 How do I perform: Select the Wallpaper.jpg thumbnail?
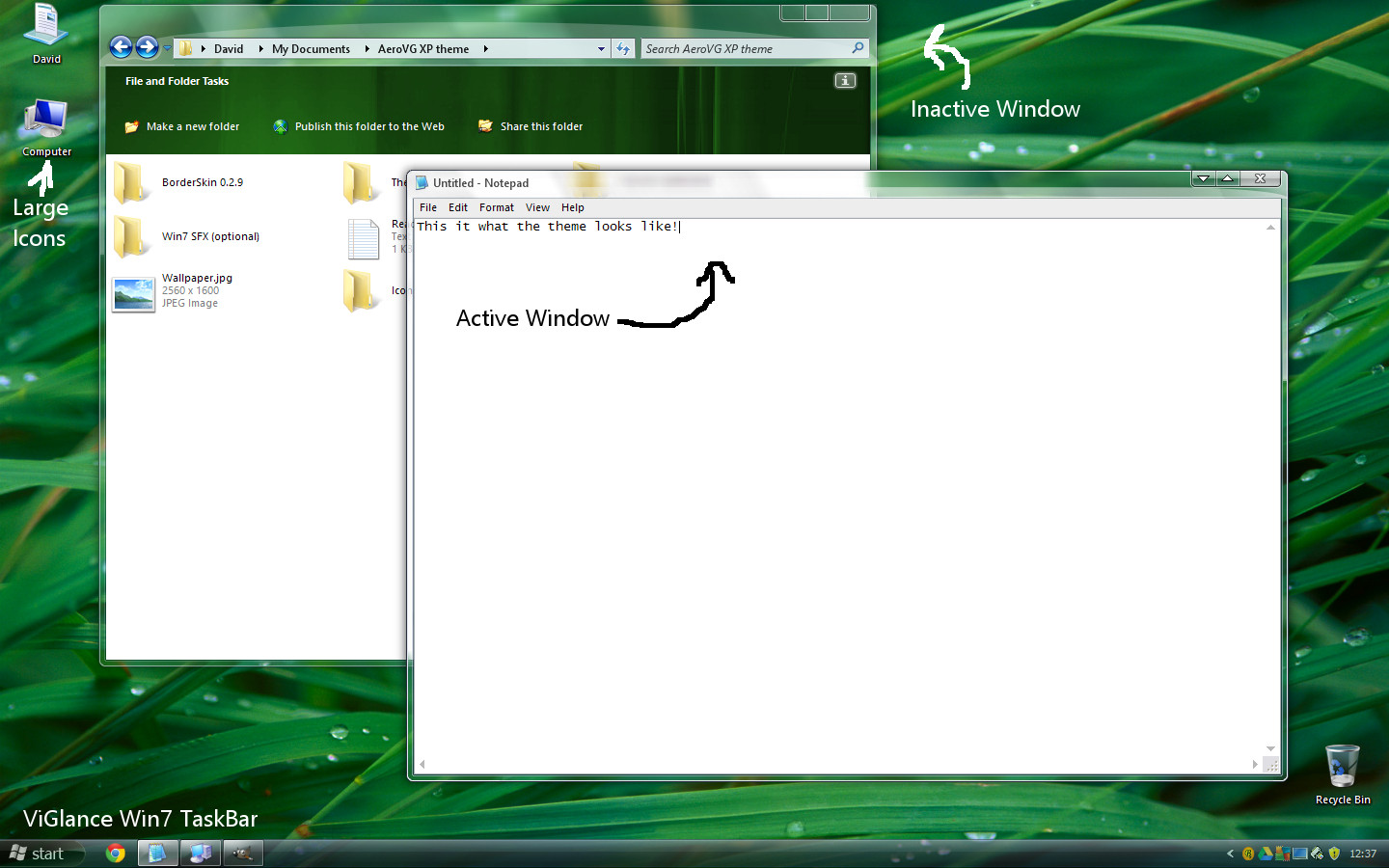click(x=133, y=294)
